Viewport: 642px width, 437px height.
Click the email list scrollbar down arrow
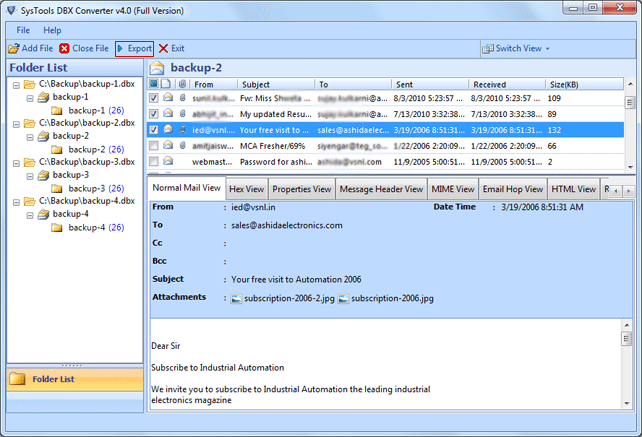point(630,167)
